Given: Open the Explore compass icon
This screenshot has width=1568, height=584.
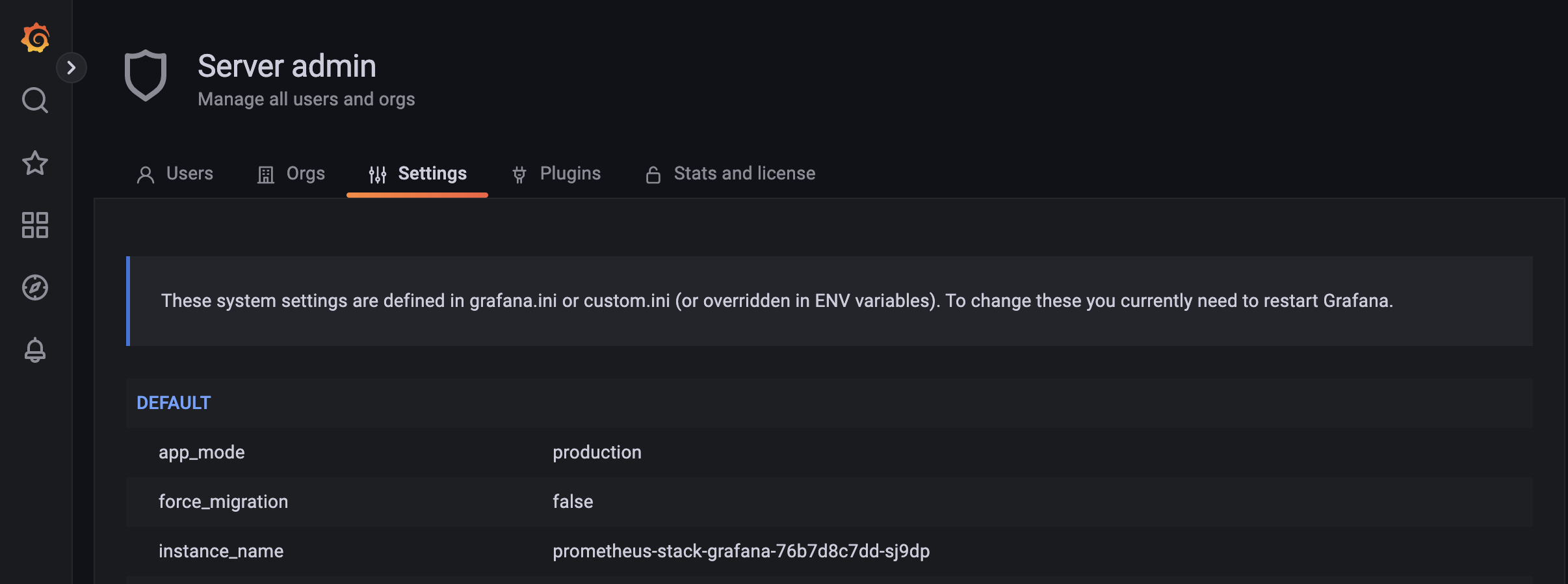Looking at the screenshot, I should [35, 287].
